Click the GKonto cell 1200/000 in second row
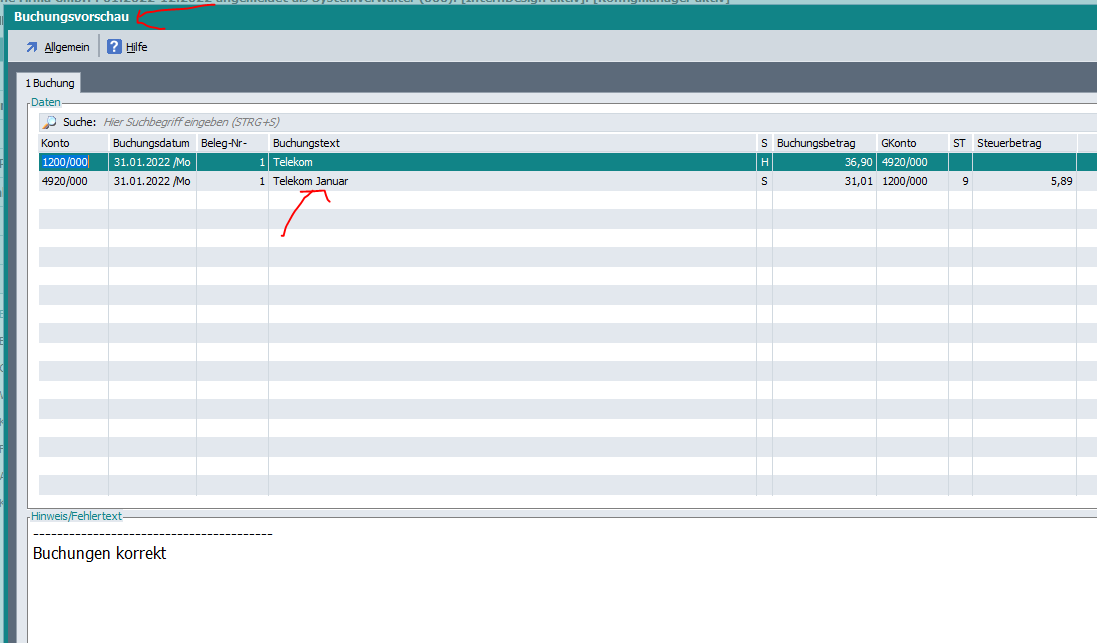 point(904,181)
